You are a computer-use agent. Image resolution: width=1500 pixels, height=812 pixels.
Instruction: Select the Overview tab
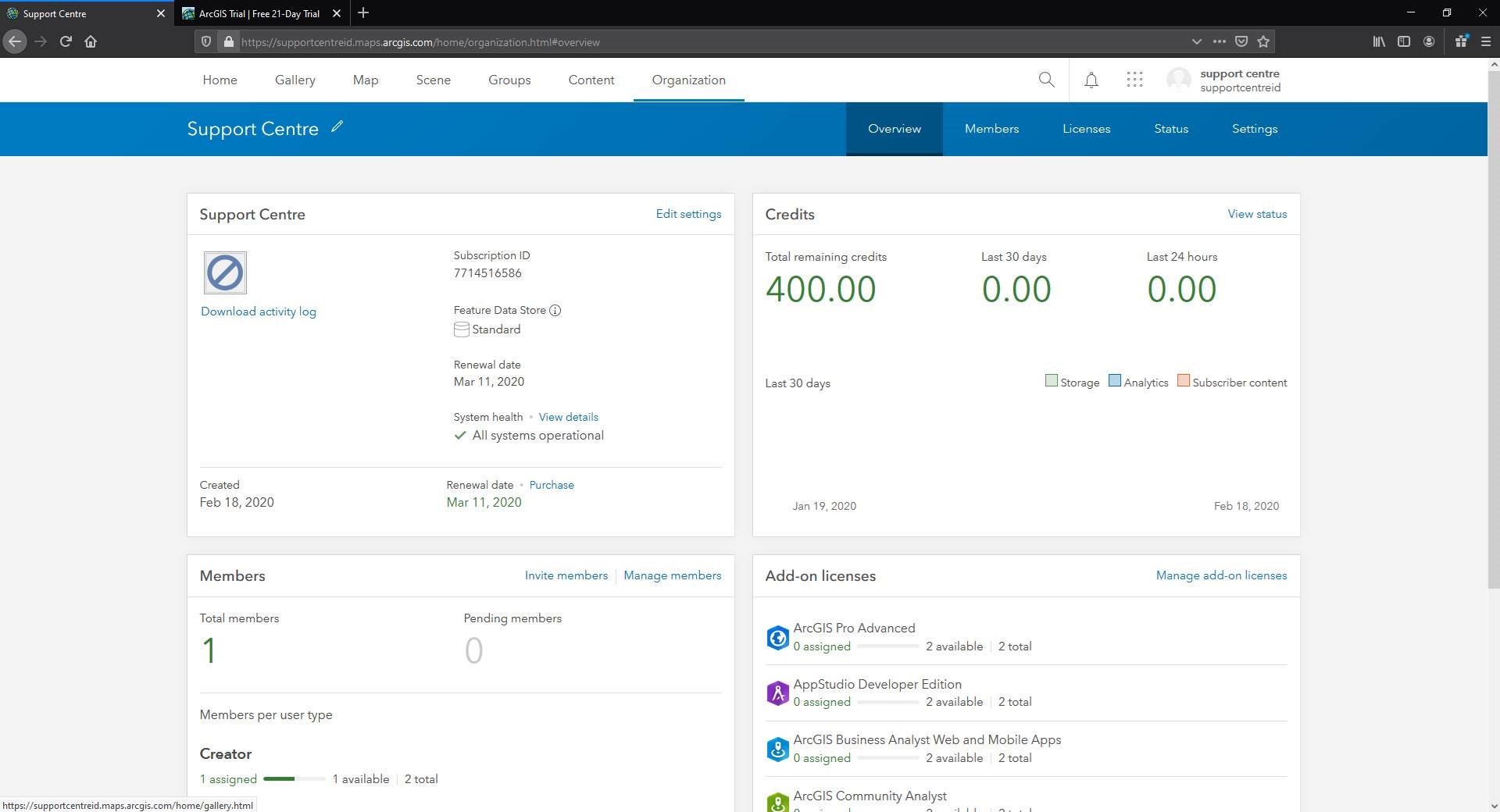pos(895,129)
